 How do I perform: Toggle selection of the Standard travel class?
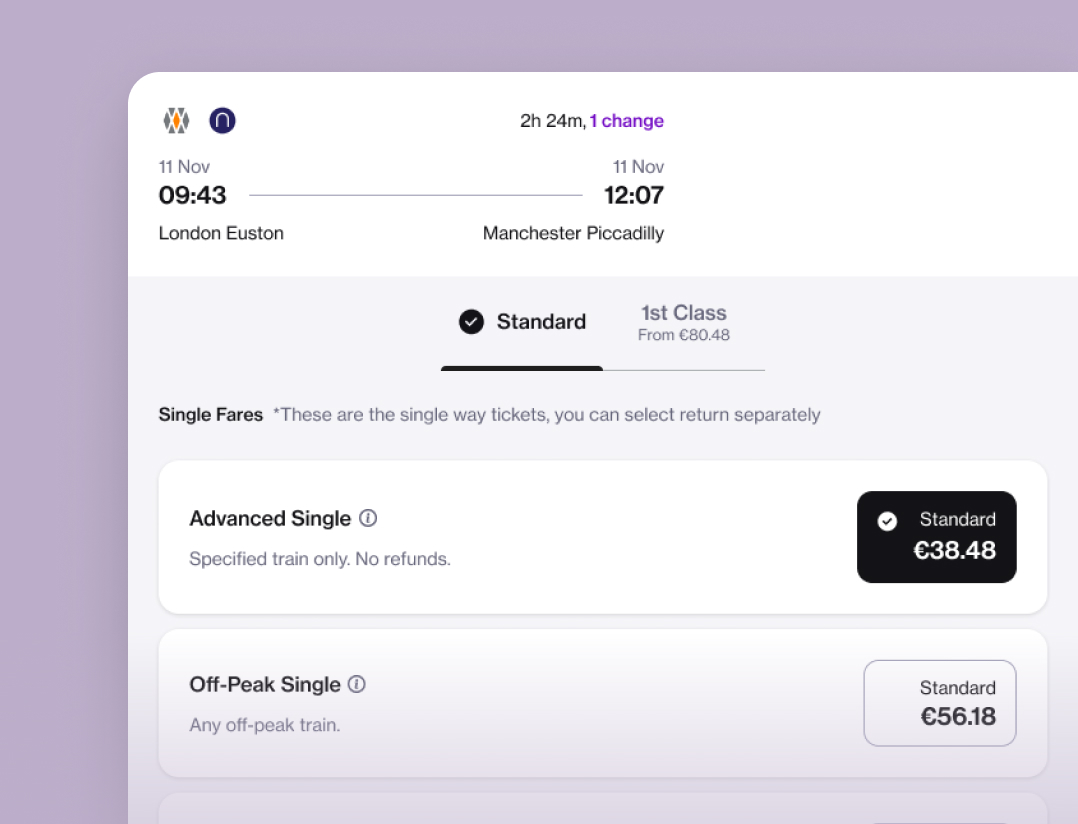click(x=524, y=321)
